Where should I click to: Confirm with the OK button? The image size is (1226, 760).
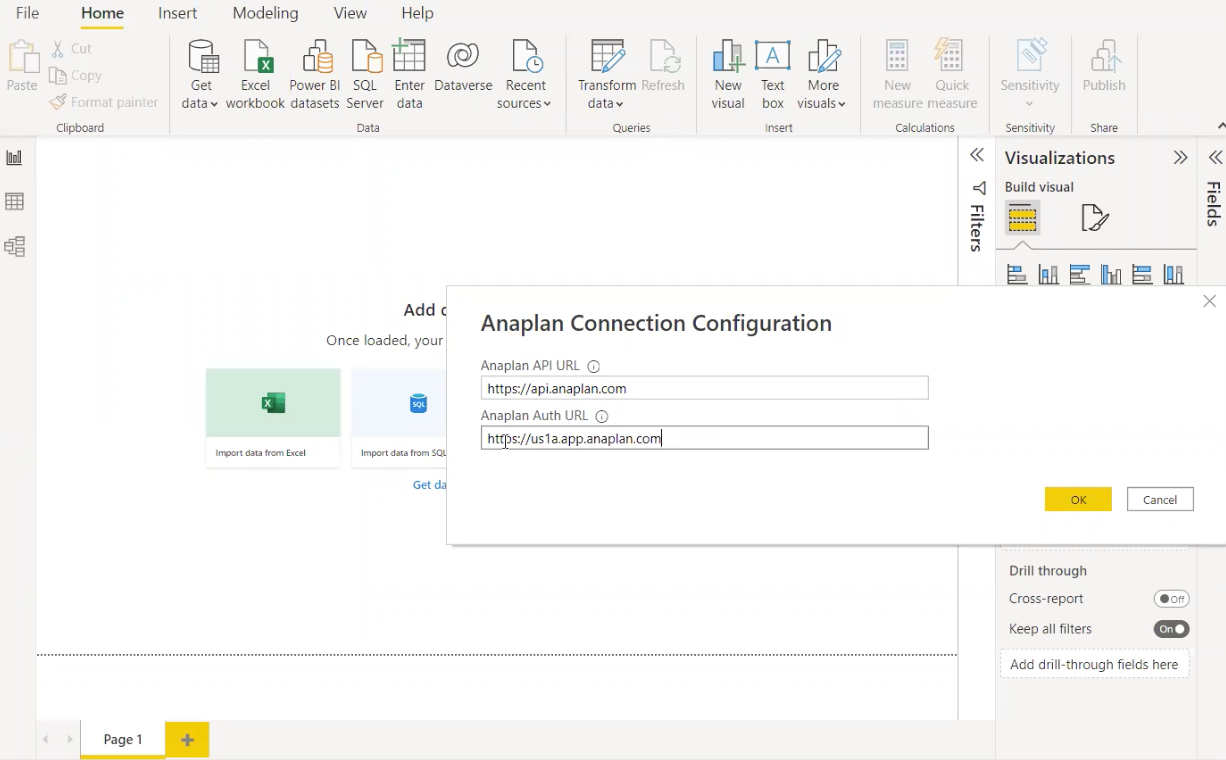tap(1078, 499)
